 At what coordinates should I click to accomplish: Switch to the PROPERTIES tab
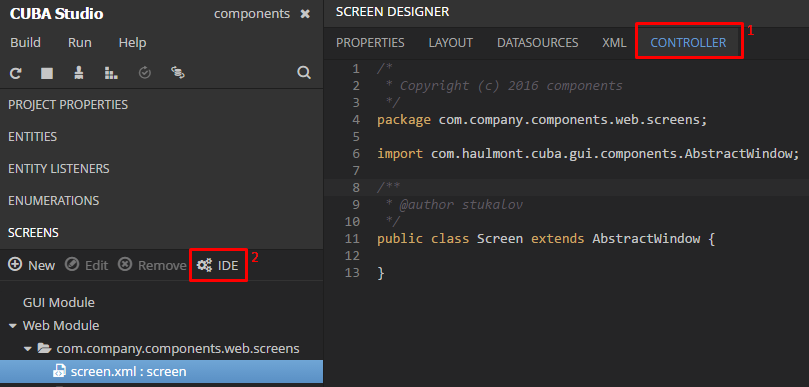[370, 43]
